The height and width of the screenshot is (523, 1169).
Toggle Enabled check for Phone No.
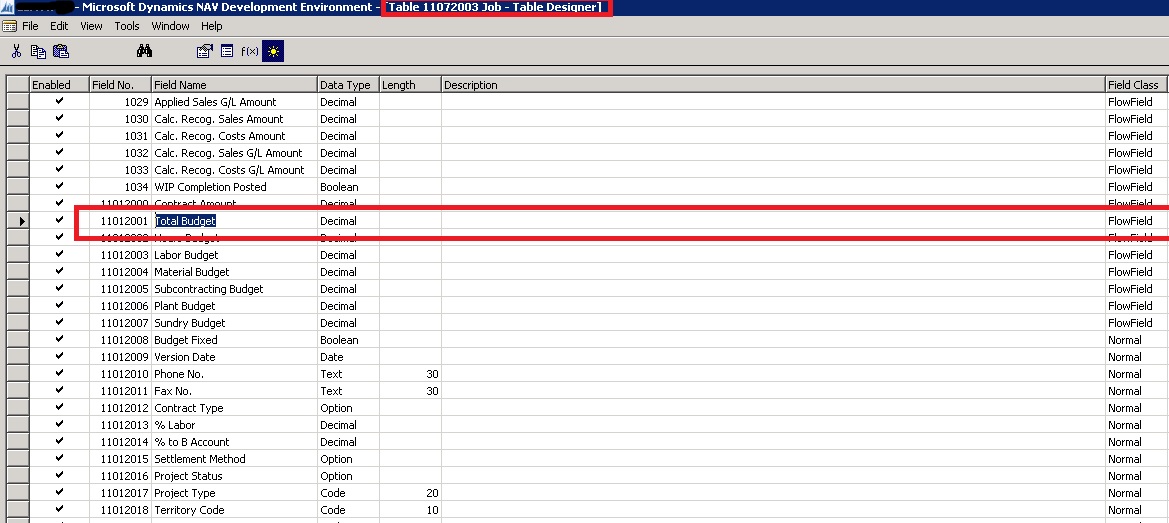60,373
